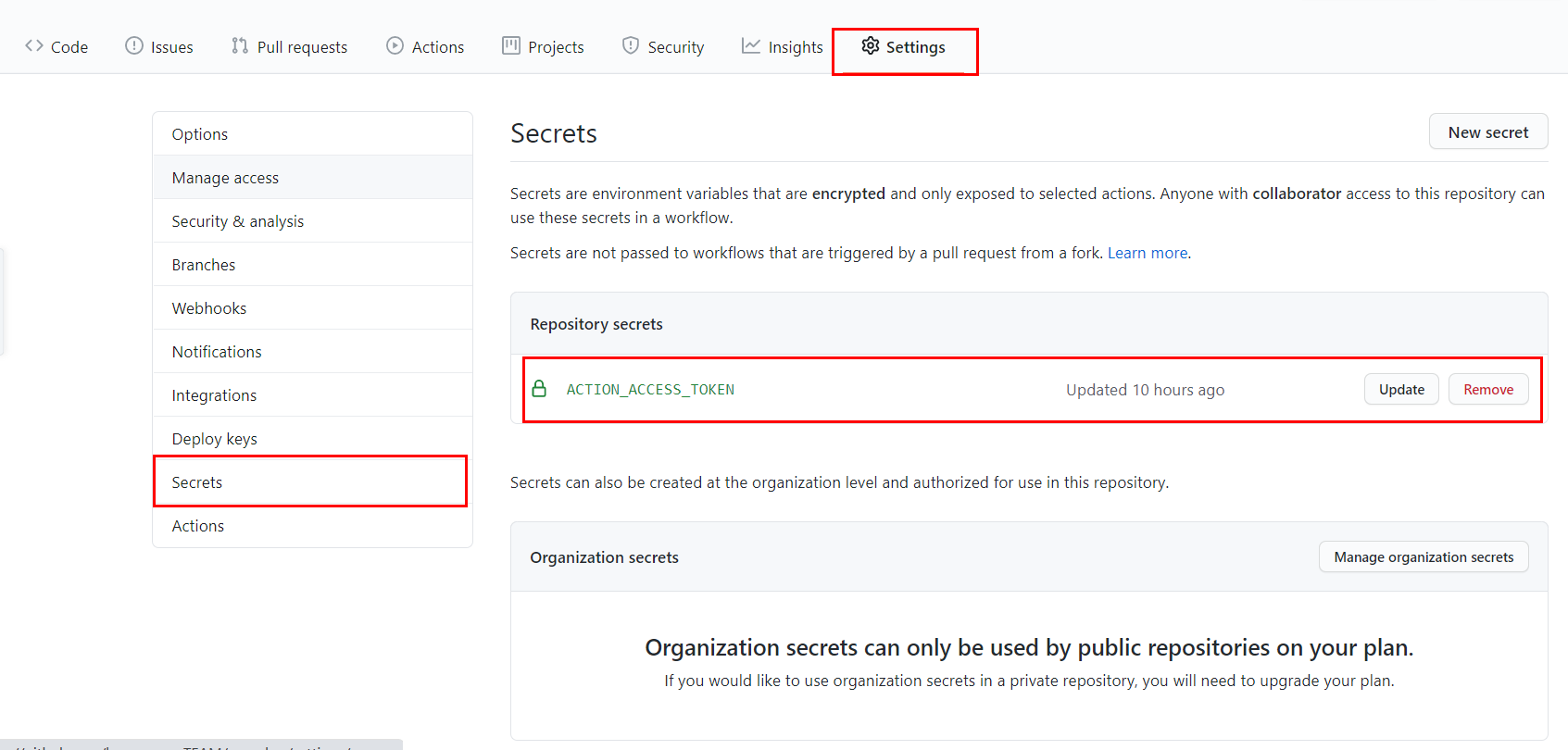Click the Security shield icon
Image resolution: width=1568 pixels, height=750 pixels.
pos(631,45)
